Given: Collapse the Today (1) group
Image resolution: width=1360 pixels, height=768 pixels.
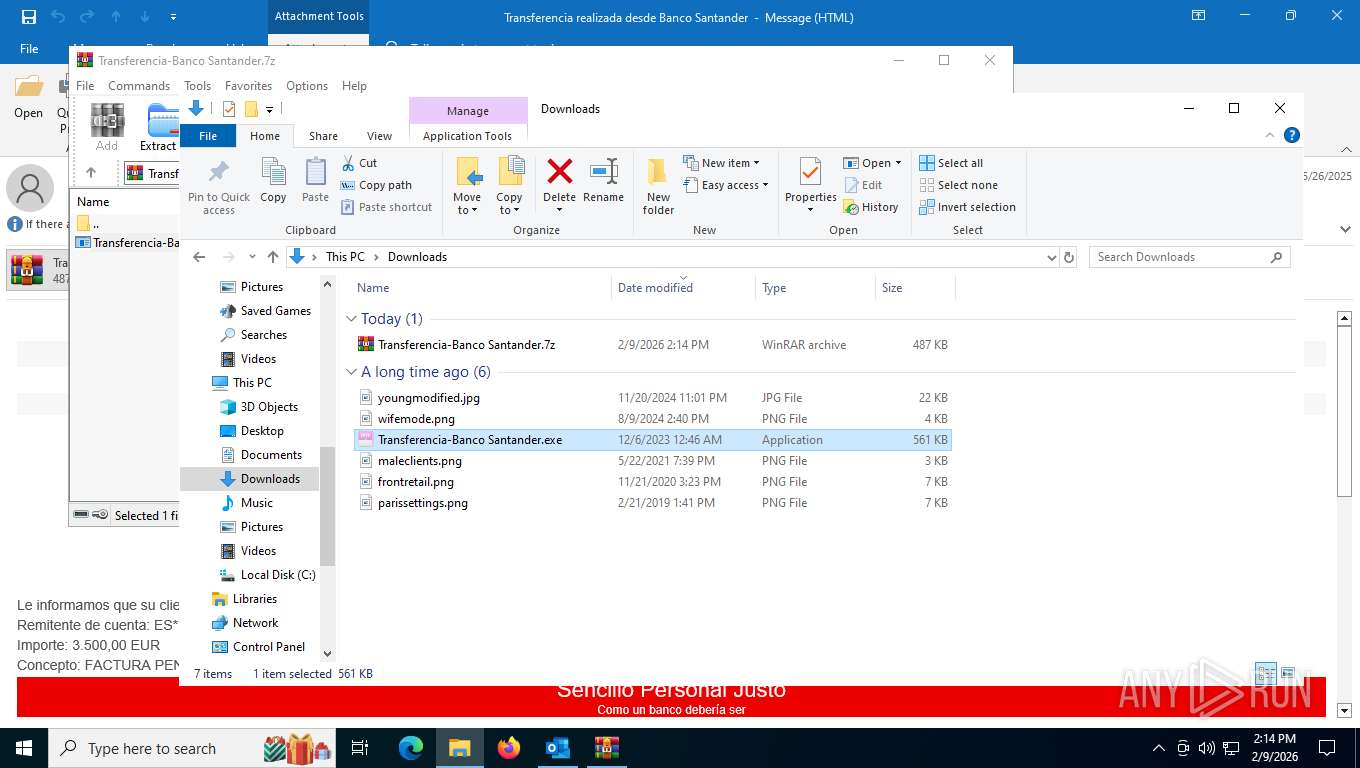Looking at the screenshot, I should click(351, 319).
